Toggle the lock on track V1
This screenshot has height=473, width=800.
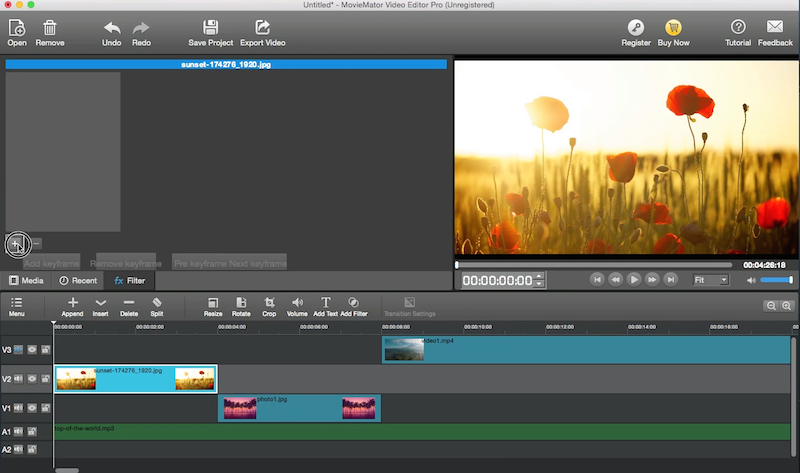[45, 408]
